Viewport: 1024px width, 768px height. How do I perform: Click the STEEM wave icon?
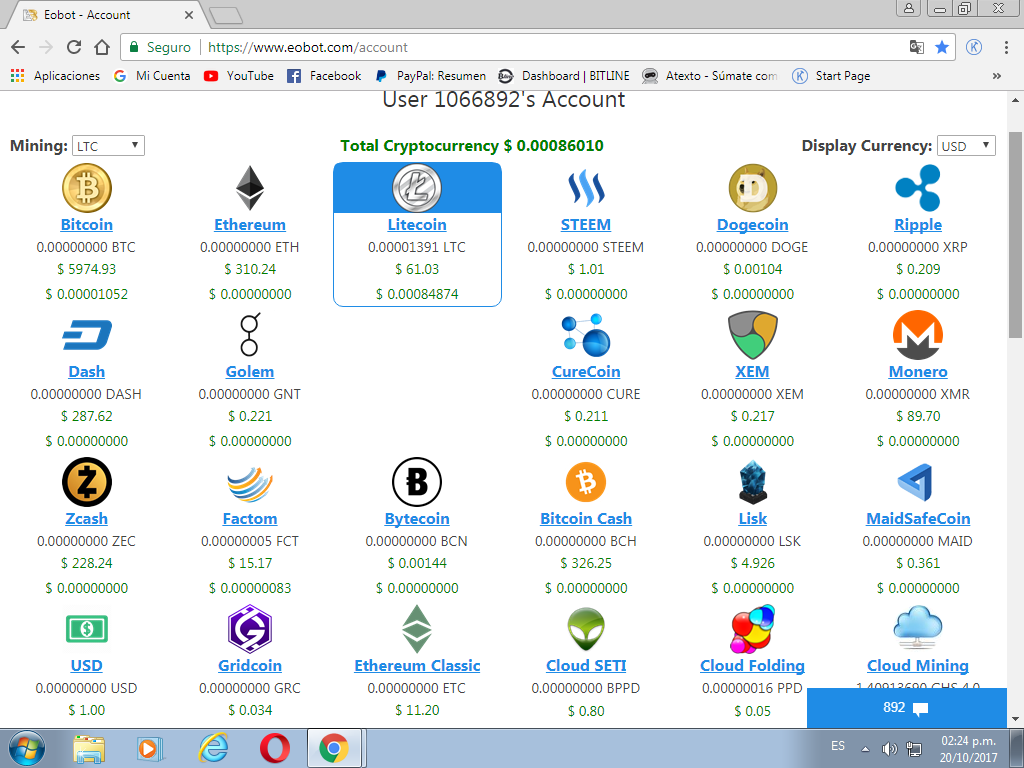coord(586,188)
